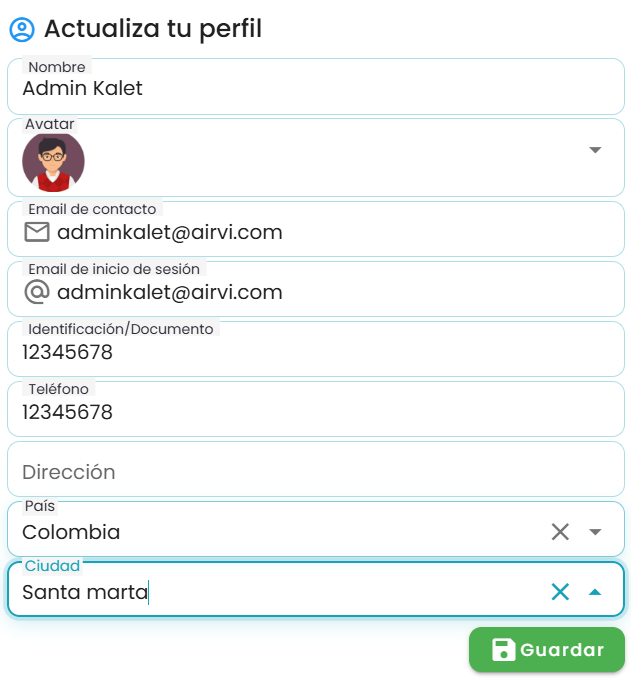
Task: Click the floppy disk icon on Guardar
Action: (x=503, y=650)
